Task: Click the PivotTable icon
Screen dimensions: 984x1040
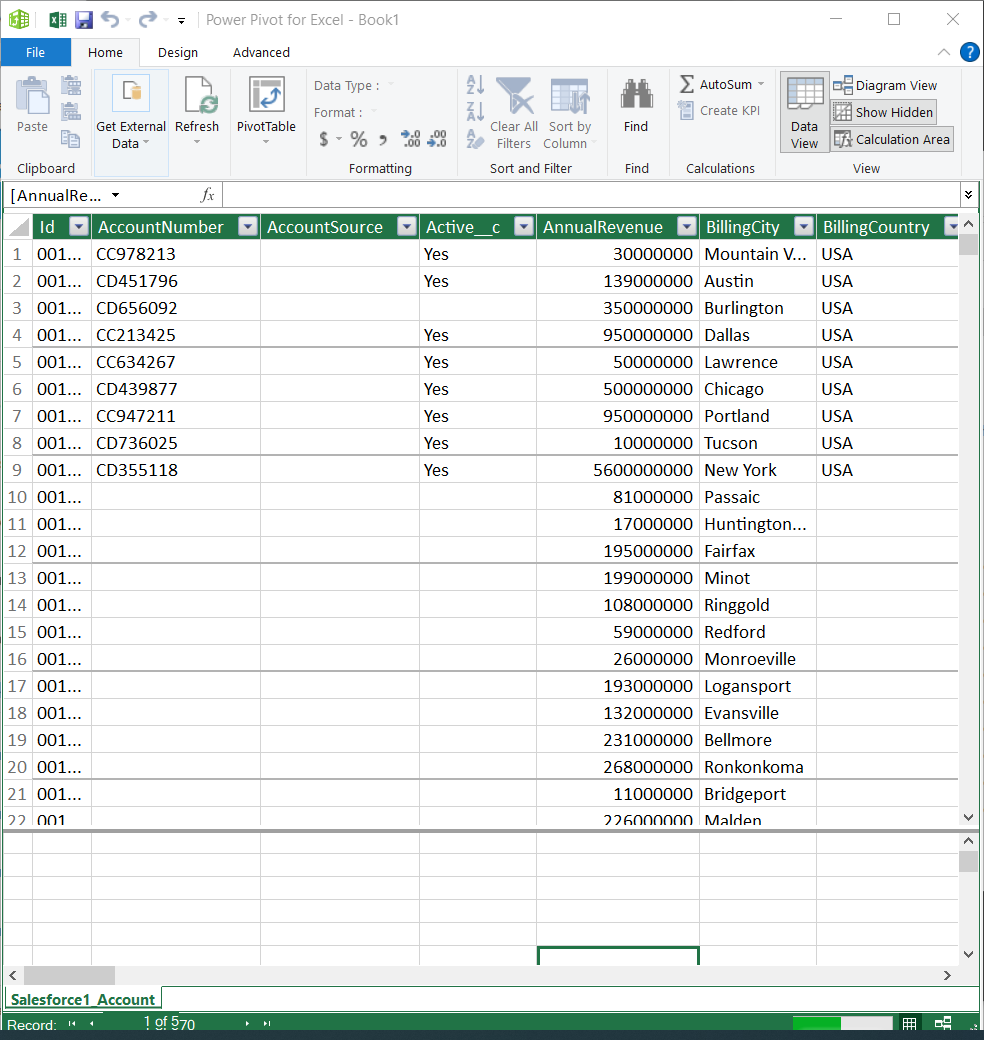Action: [x=267, y=94]
